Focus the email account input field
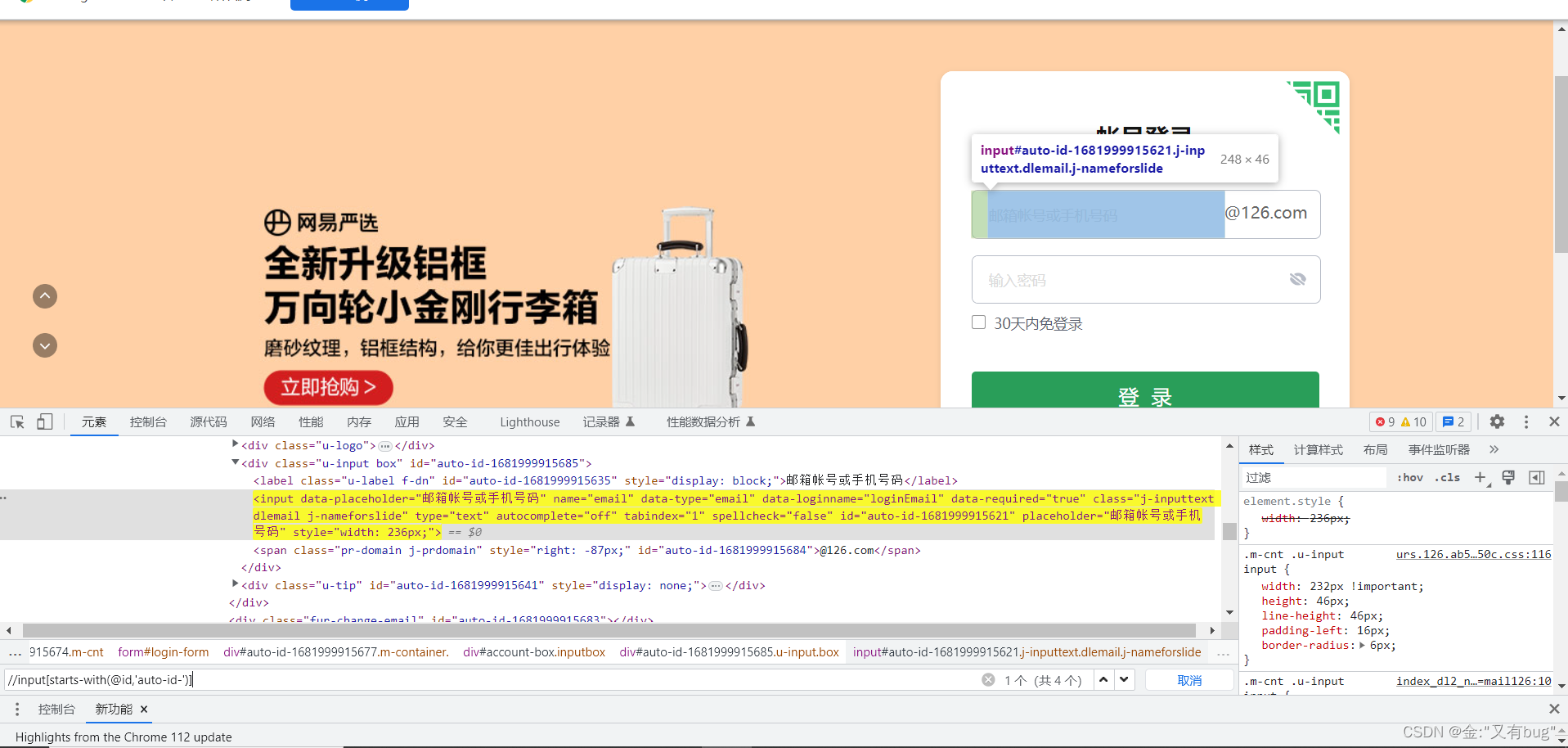The image size is (1568, 748). click(x=1098, y=214)
